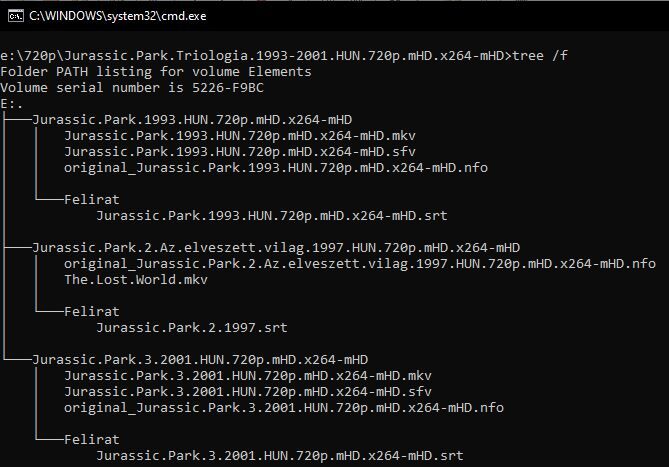Click Jurassic.Park.1993 .srt subtitle line
The height and width of the screenshot is (467, 669).
(272, 215)
